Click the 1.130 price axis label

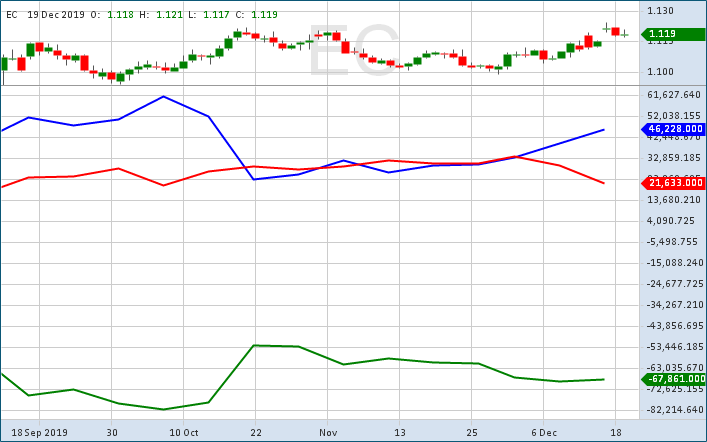click(x=660, y=11)
